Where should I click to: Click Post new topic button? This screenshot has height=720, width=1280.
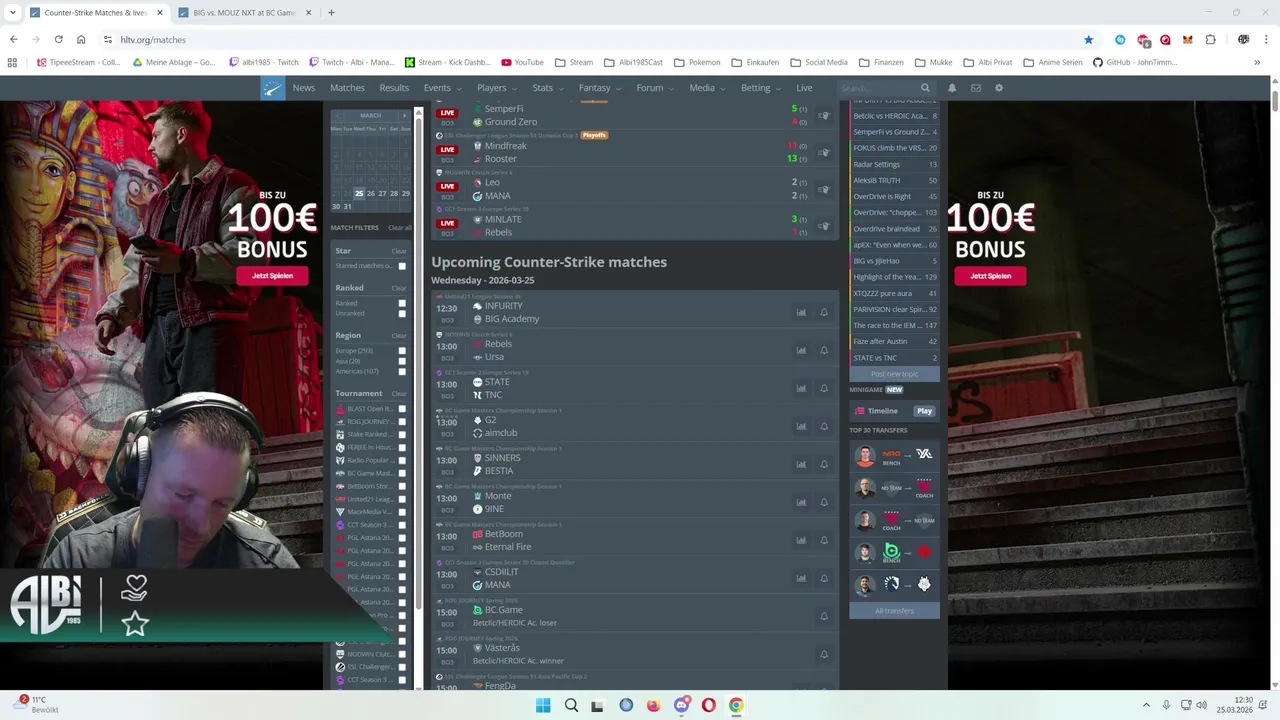894,374
